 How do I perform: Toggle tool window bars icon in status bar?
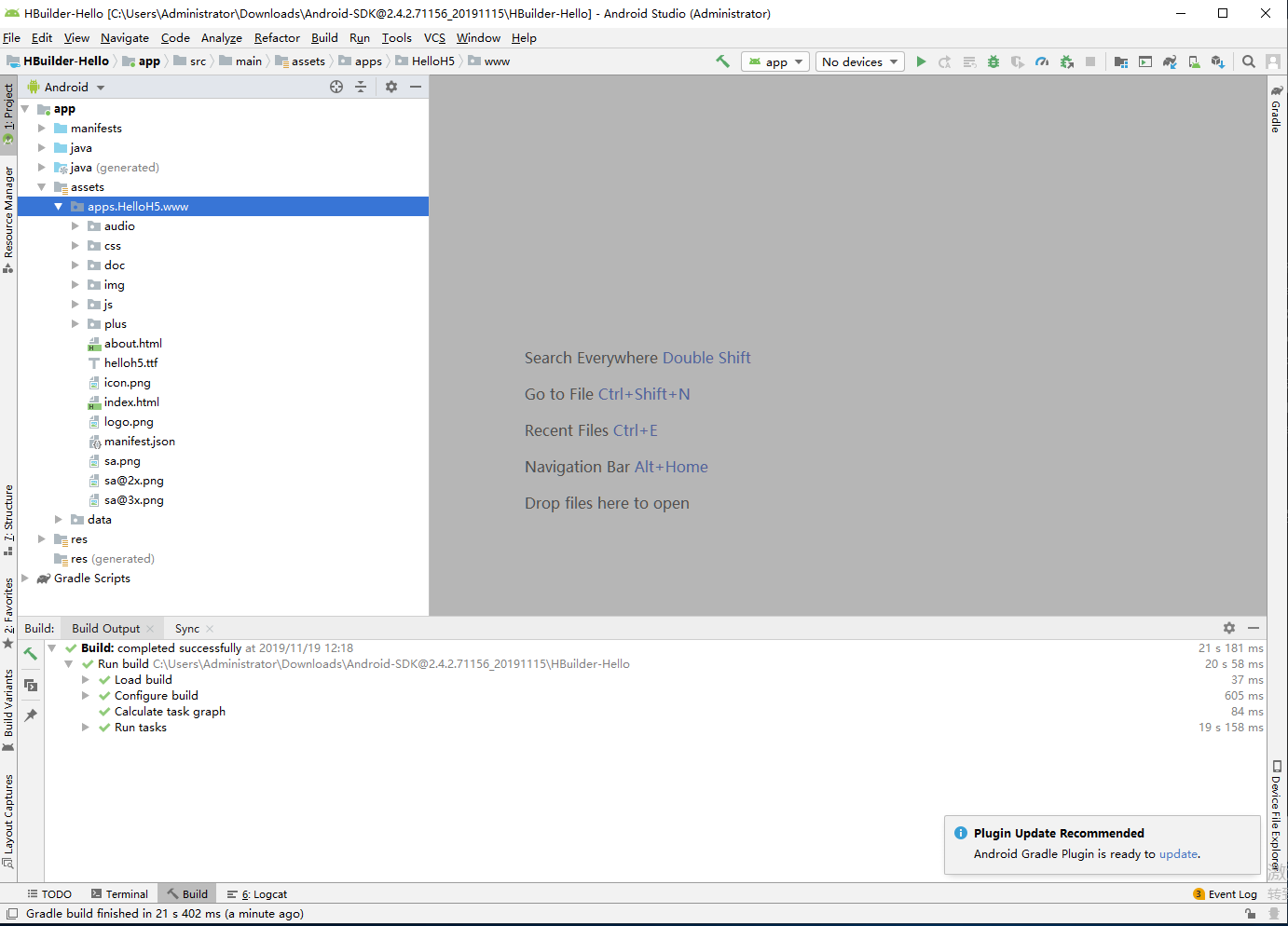click(x=12, y=914)
